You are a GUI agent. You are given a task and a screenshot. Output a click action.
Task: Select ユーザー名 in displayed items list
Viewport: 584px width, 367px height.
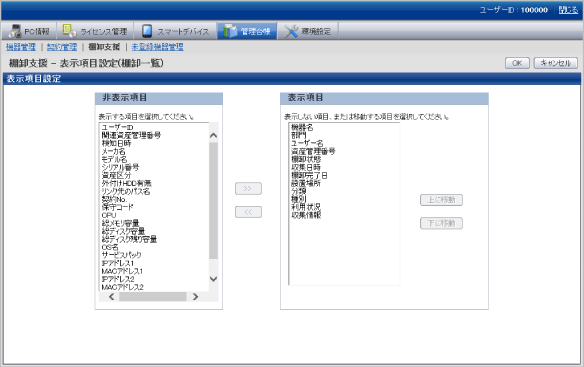coord(307,143)
